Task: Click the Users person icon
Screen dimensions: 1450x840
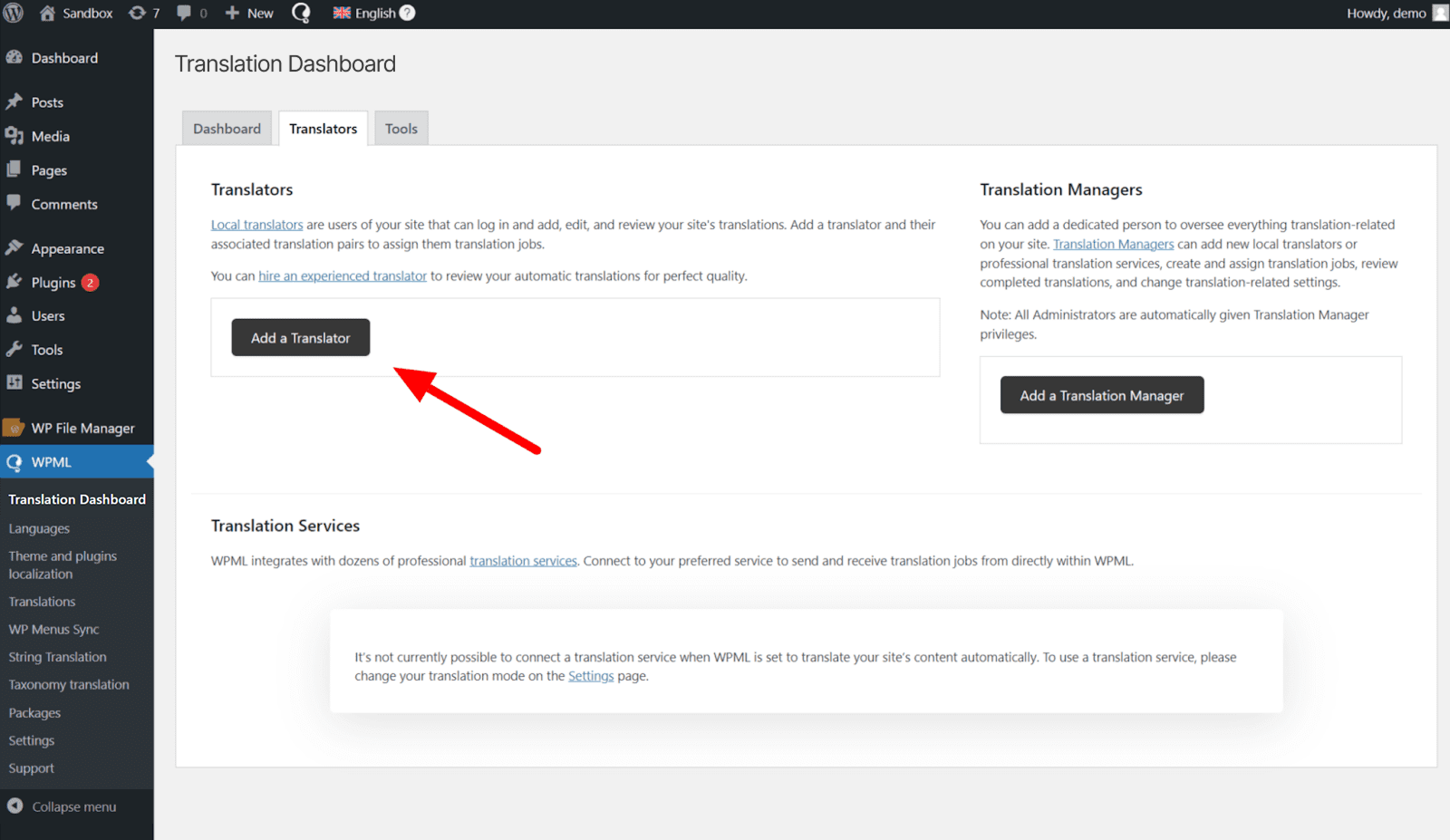Action: click(x=14, y=315)
